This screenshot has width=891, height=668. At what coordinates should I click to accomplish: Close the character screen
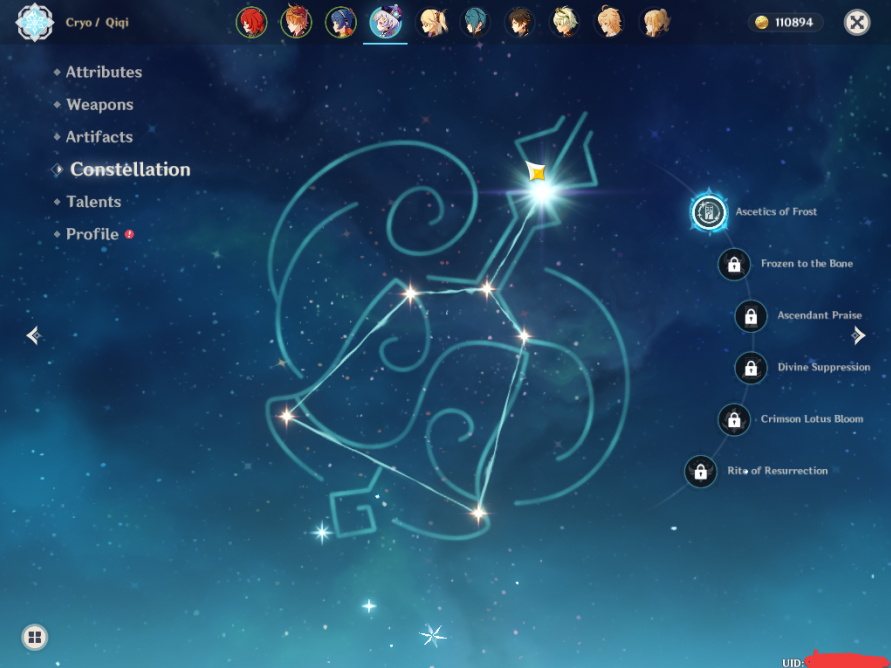(857, 23)
